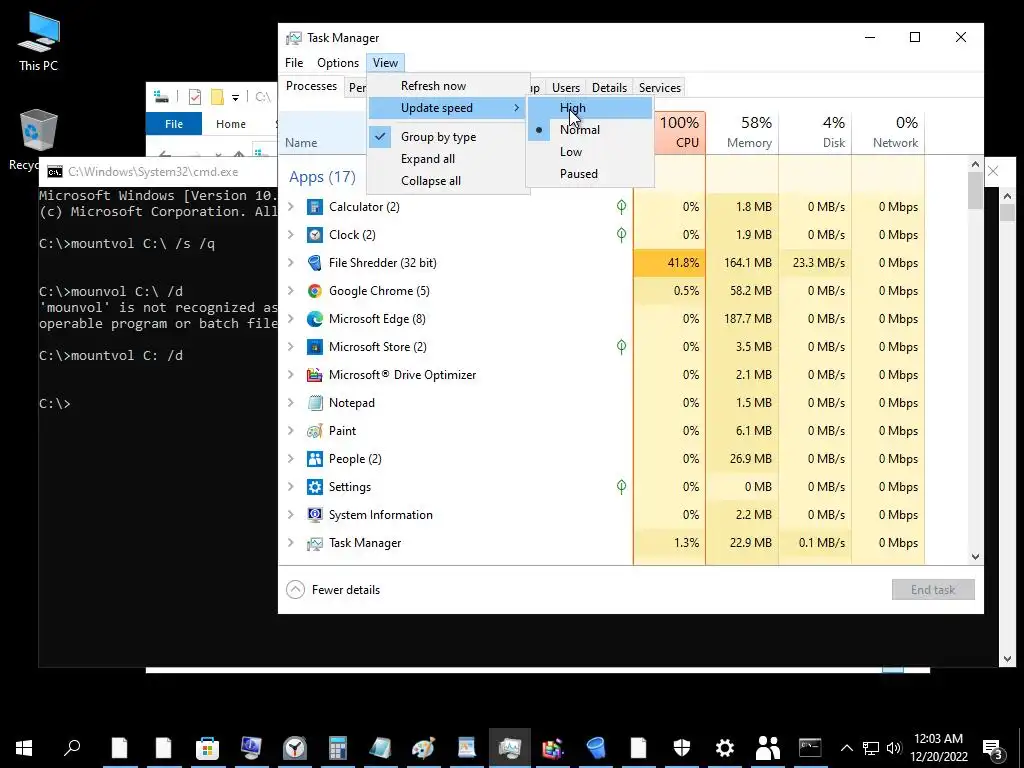1024x768 pixels.
Task: Open the File menu in Task Manager
Action: tap(294, 63)
